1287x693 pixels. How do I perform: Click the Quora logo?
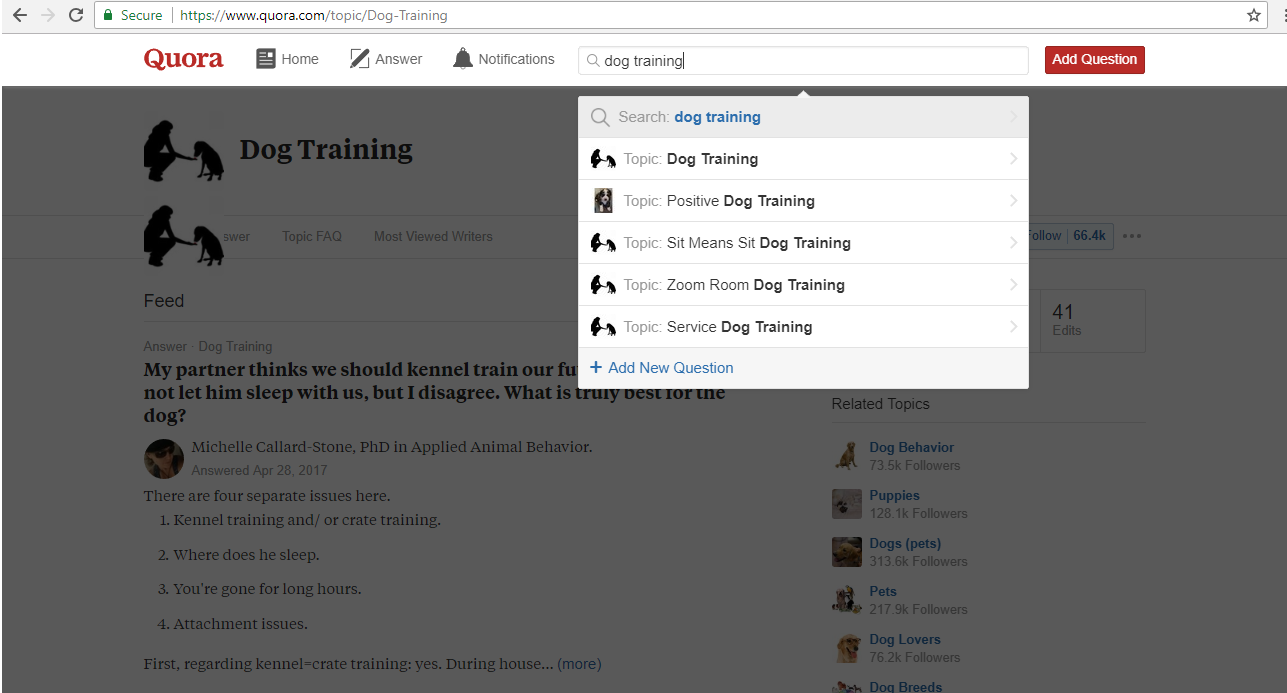[183, 59]
